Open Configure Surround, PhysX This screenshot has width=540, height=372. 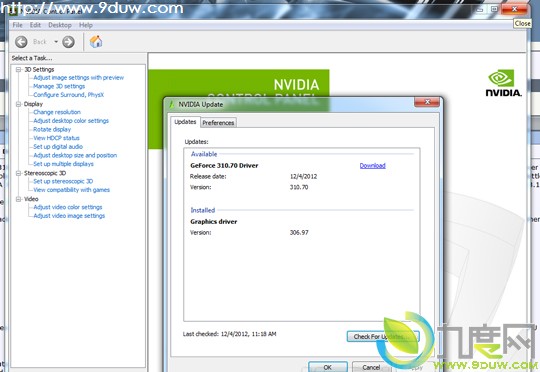[69, 95]
